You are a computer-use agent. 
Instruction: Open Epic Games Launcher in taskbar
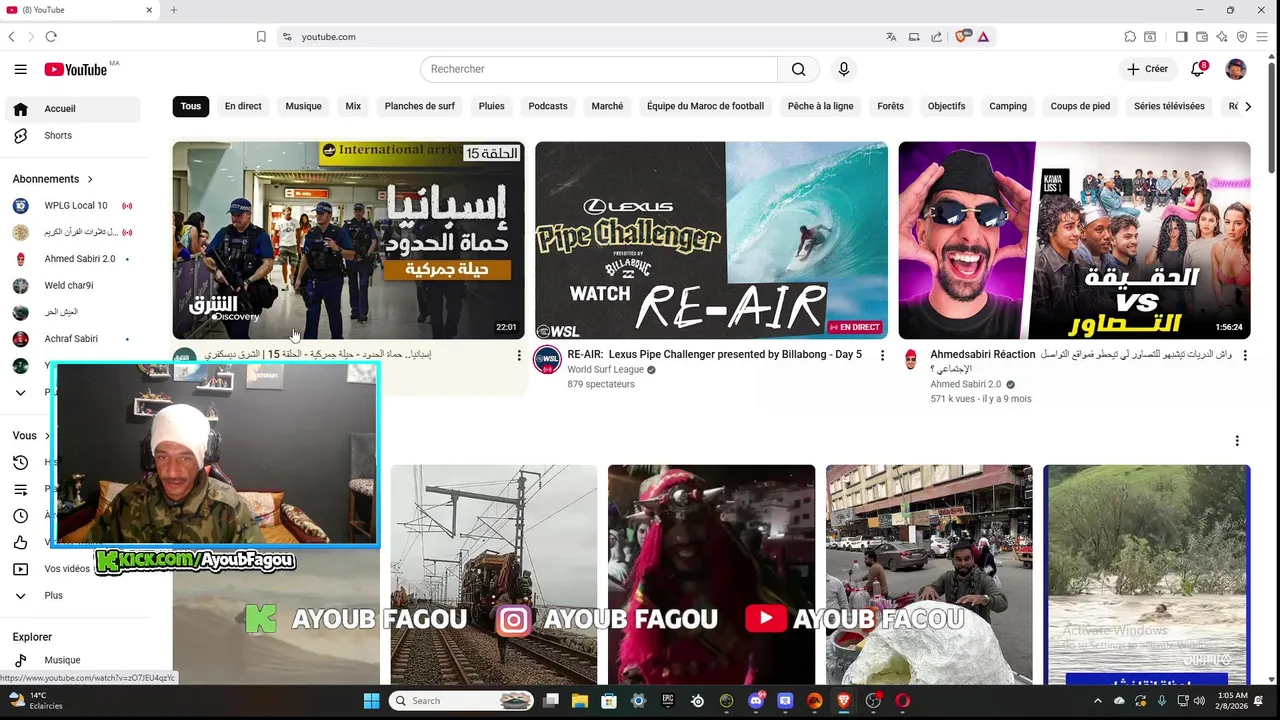pos(668,701)
